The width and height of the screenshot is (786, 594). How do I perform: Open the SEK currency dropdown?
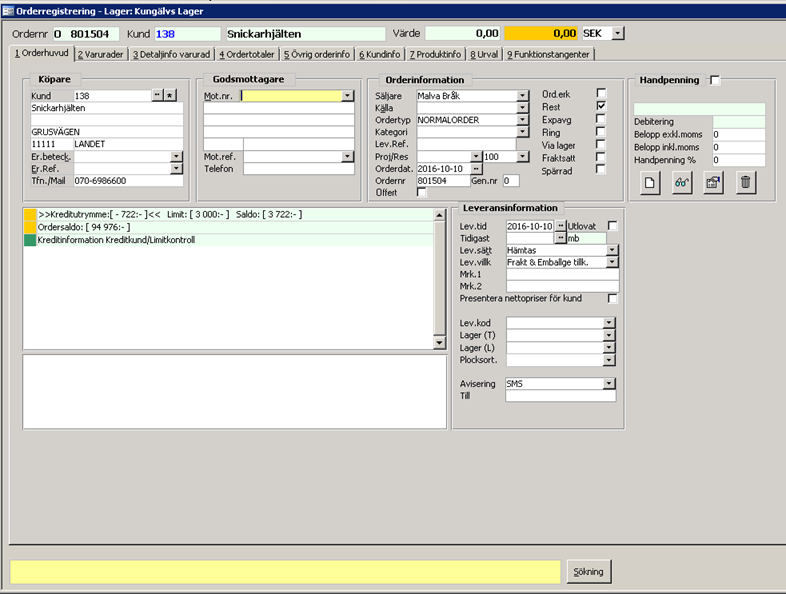pyautogui.click(x=617, y=33)
